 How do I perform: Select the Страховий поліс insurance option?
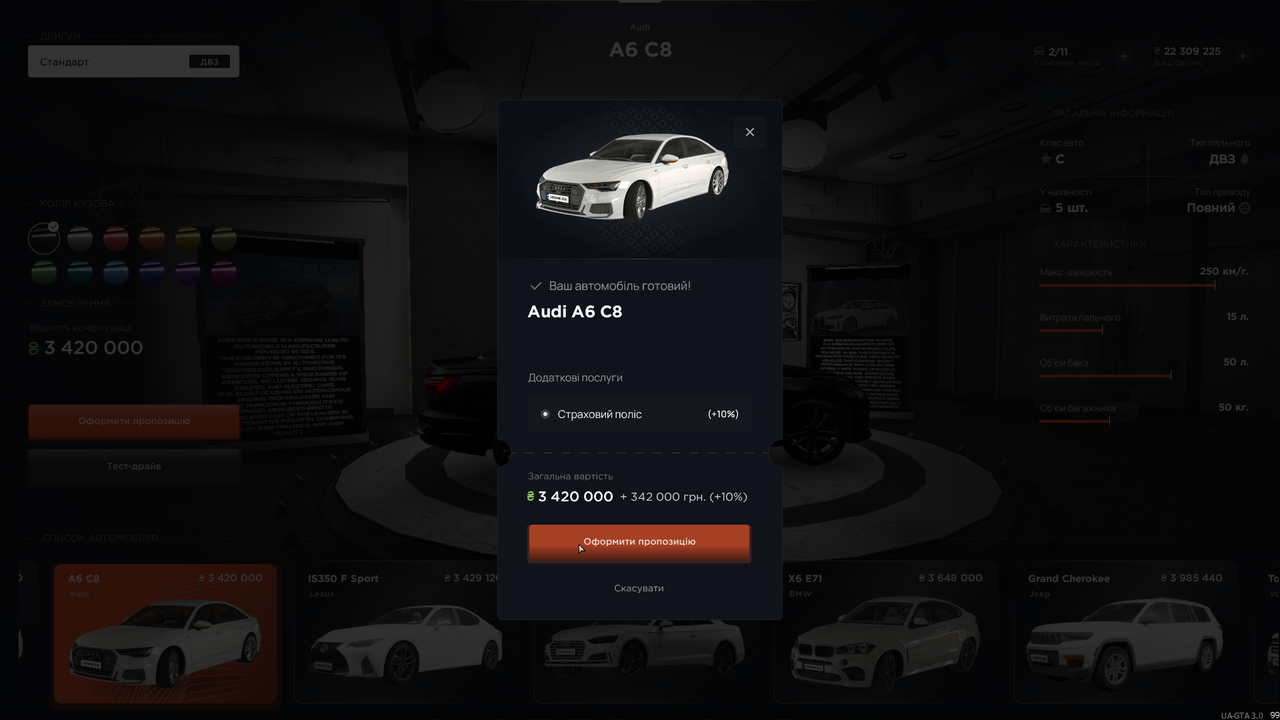640,414
